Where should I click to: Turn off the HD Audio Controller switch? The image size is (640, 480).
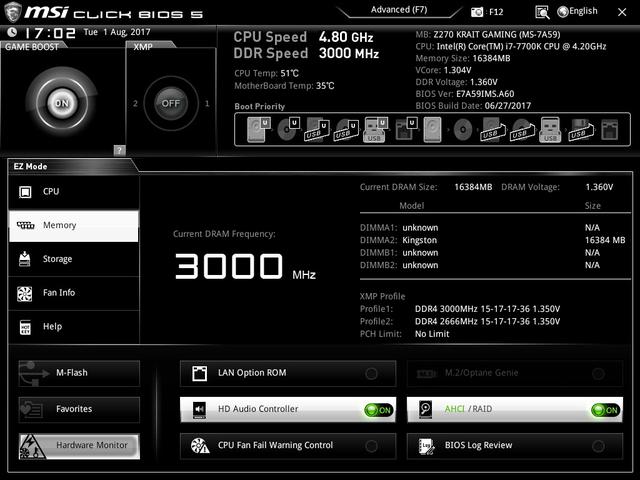coord(379,410)
